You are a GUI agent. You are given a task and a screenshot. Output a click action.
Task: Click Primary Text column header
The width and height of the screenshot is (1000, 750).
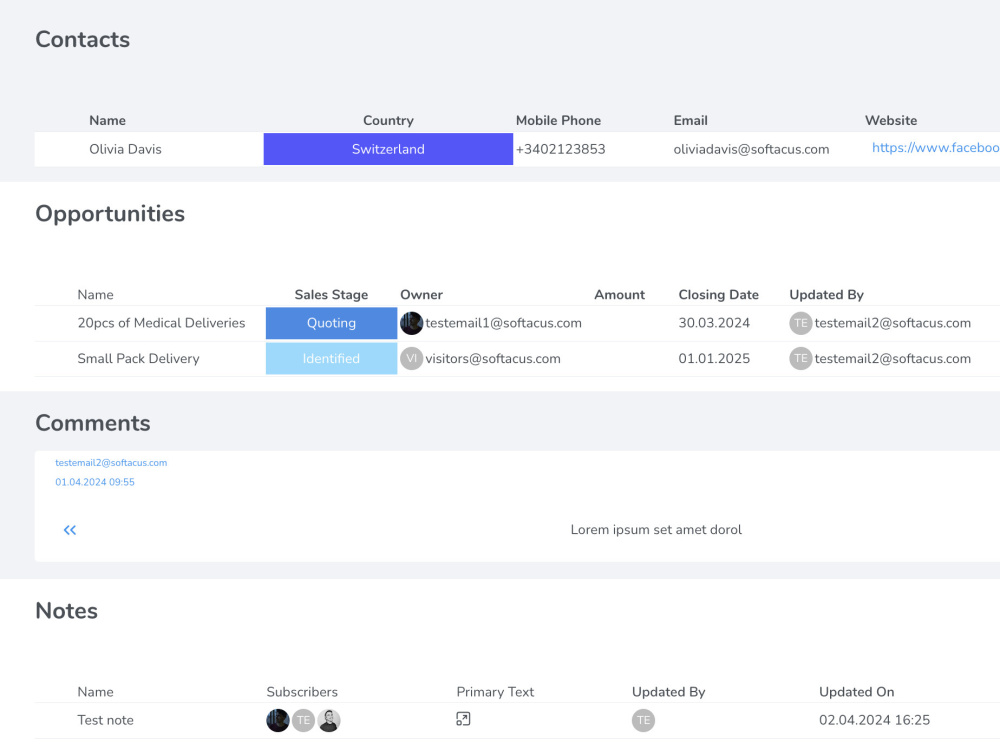pos(496,692)
